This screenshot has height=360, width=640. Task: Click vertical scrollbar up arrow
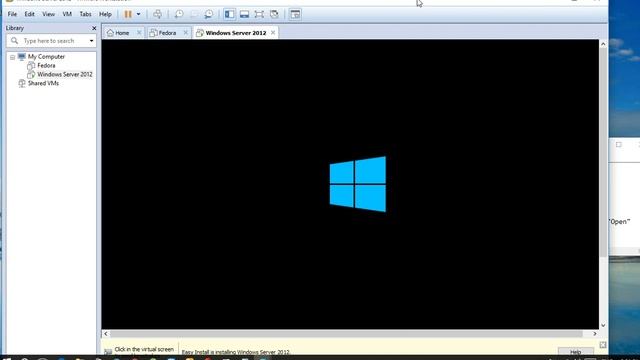[x=603, y=44]
